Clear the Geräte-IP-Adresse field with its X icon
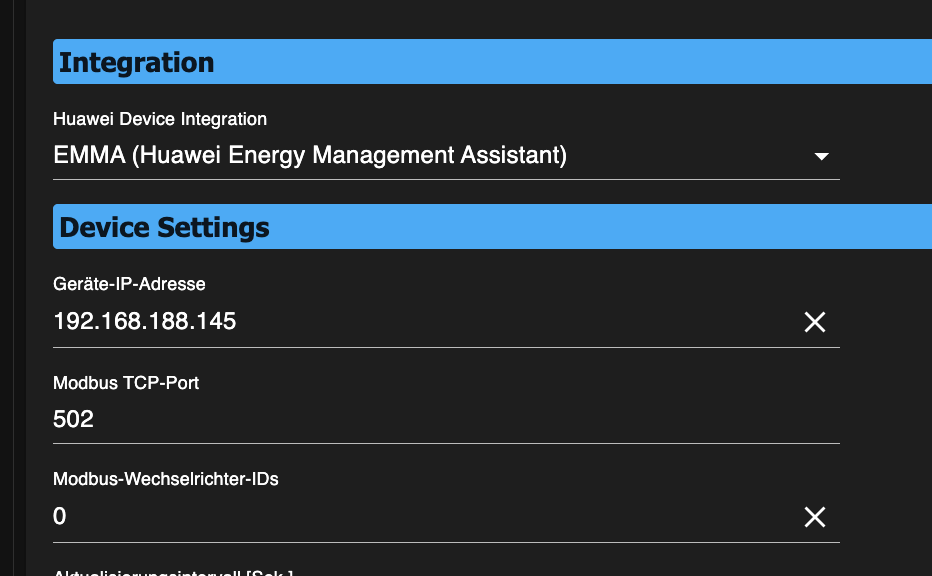Screen dimensions: 932x576 [x=815, y=322]
